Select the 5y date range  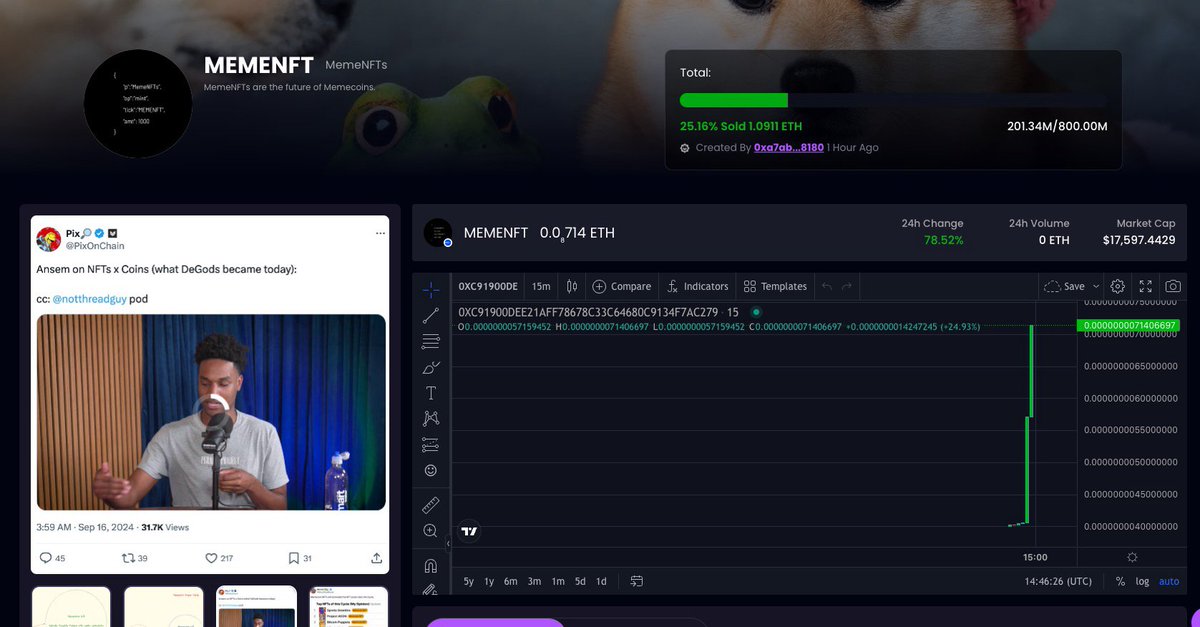tap(469, 581)
